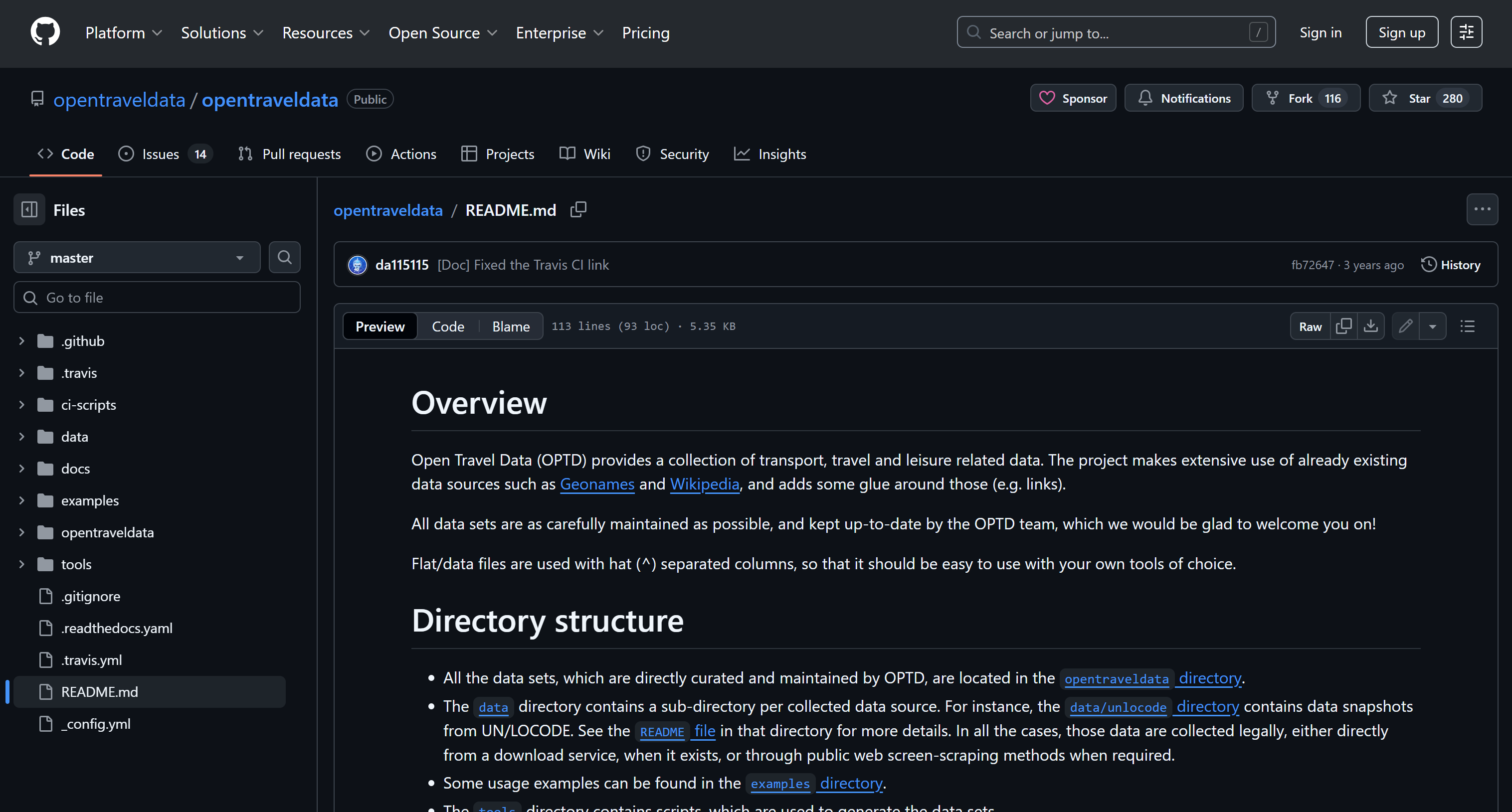
Task: Select the Actions tab
Action: (412, 154)
